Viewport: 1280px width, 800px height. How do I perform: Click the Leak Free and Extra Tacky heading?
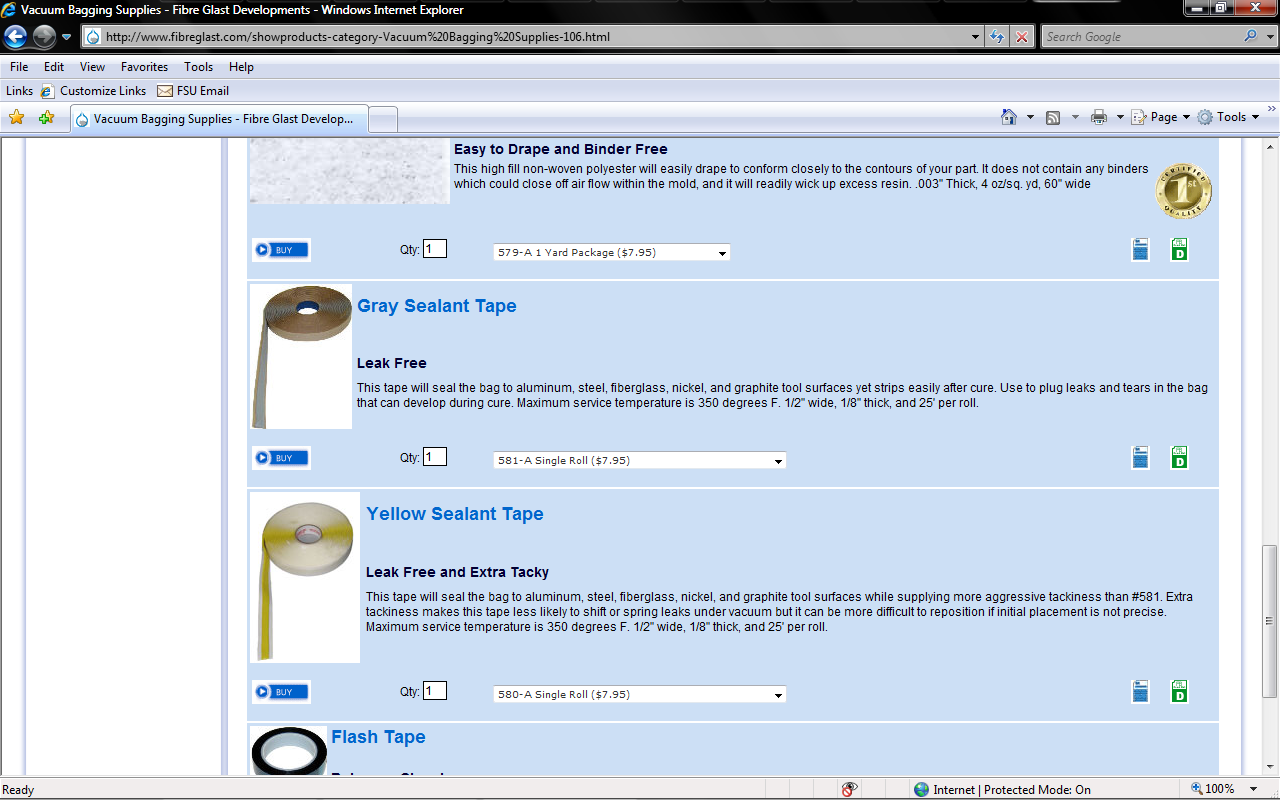(x=457, y=572)
